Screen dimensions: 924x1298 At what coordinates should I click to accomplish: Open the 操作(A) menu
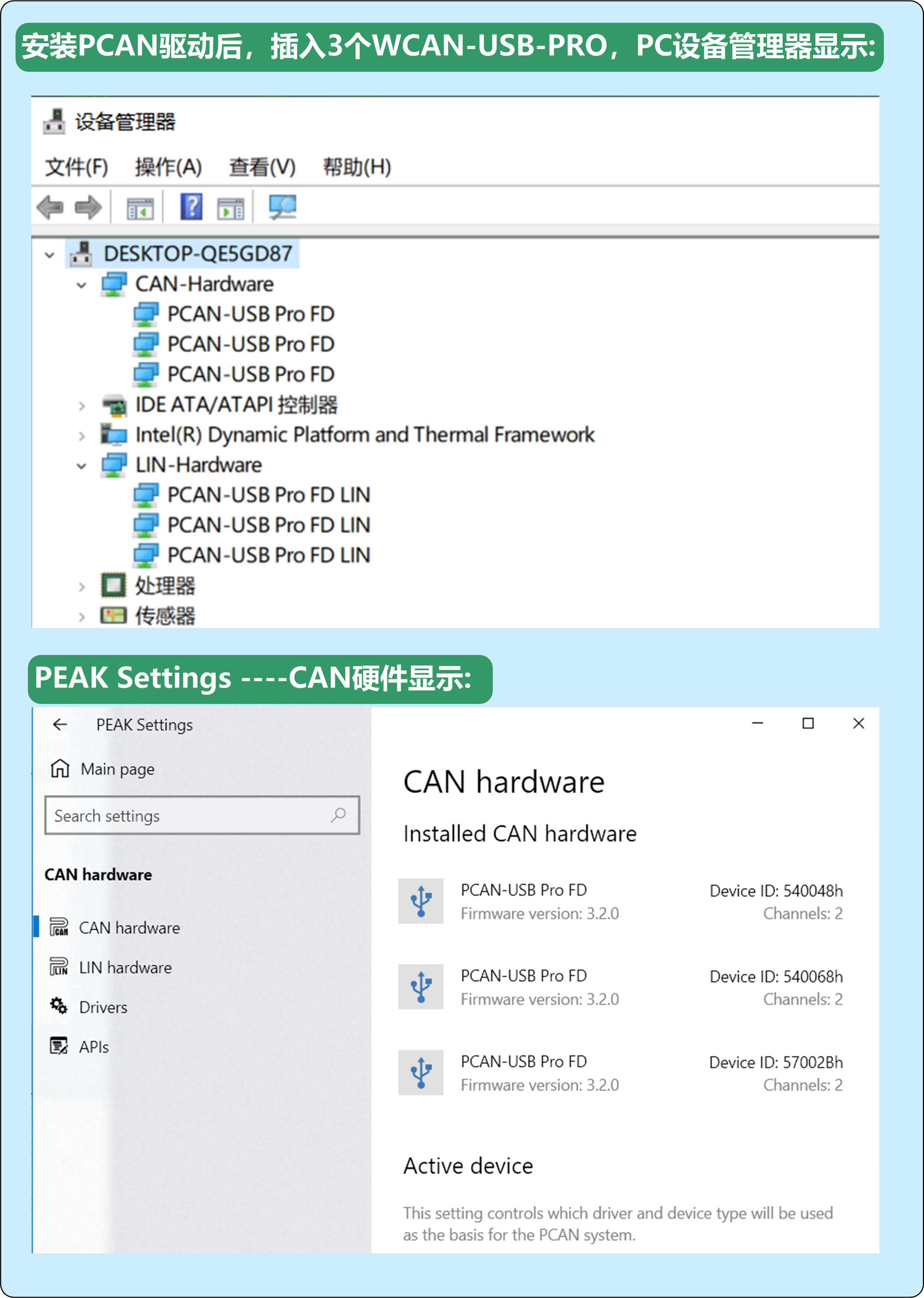(169, 167)
